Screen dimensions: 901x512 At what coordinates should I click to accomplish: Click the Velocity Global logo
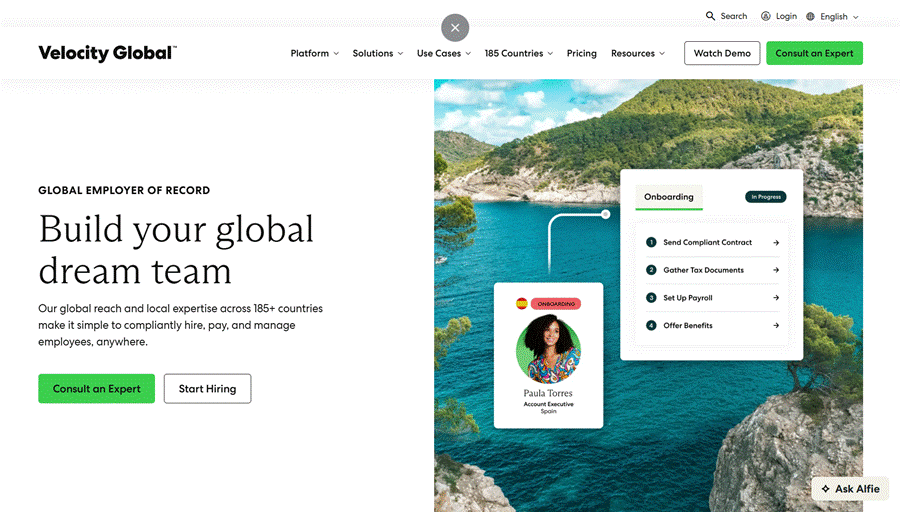tap(107, 53)
